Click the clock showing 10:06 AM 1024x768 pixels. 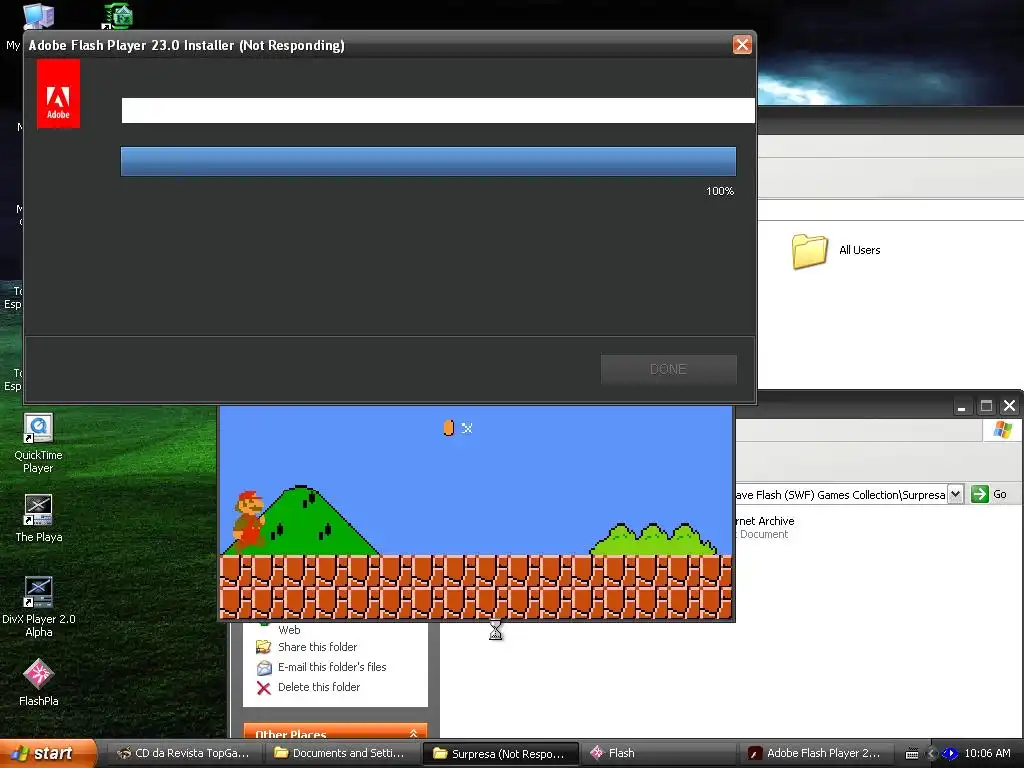987,753
